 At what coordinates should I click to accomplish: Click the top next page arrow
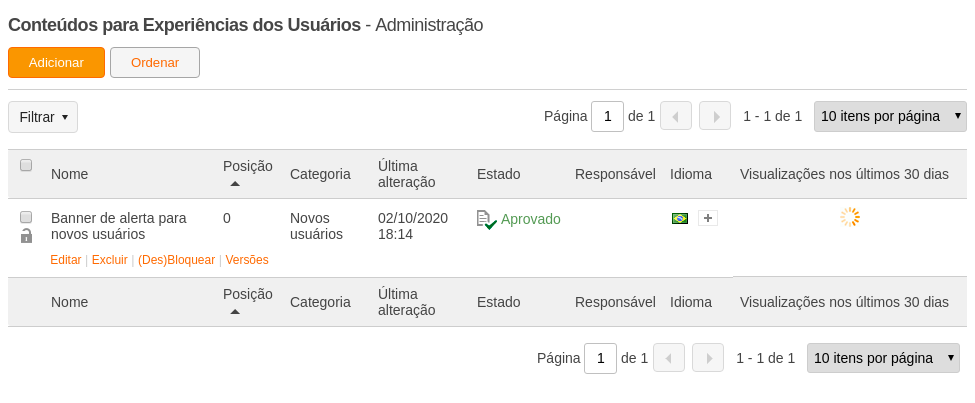click(x=715, y=116)
